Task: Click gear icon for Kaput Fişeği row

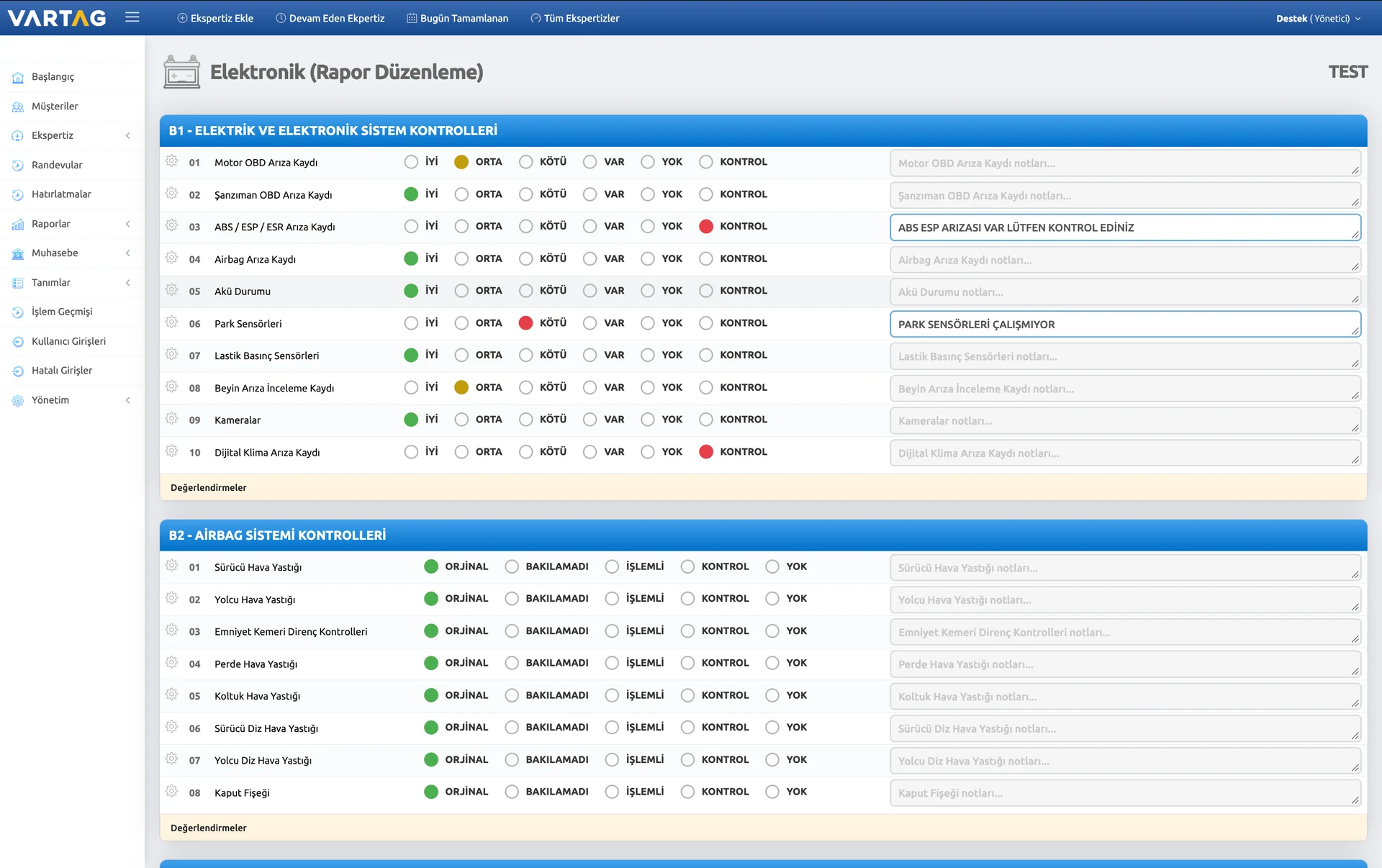Action: pos(171,791)
